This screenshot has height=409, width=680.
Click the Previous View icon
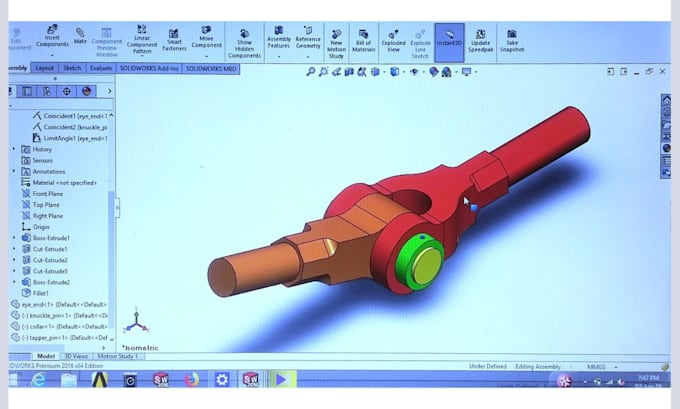pyautogui.click(x=336, y=72)
